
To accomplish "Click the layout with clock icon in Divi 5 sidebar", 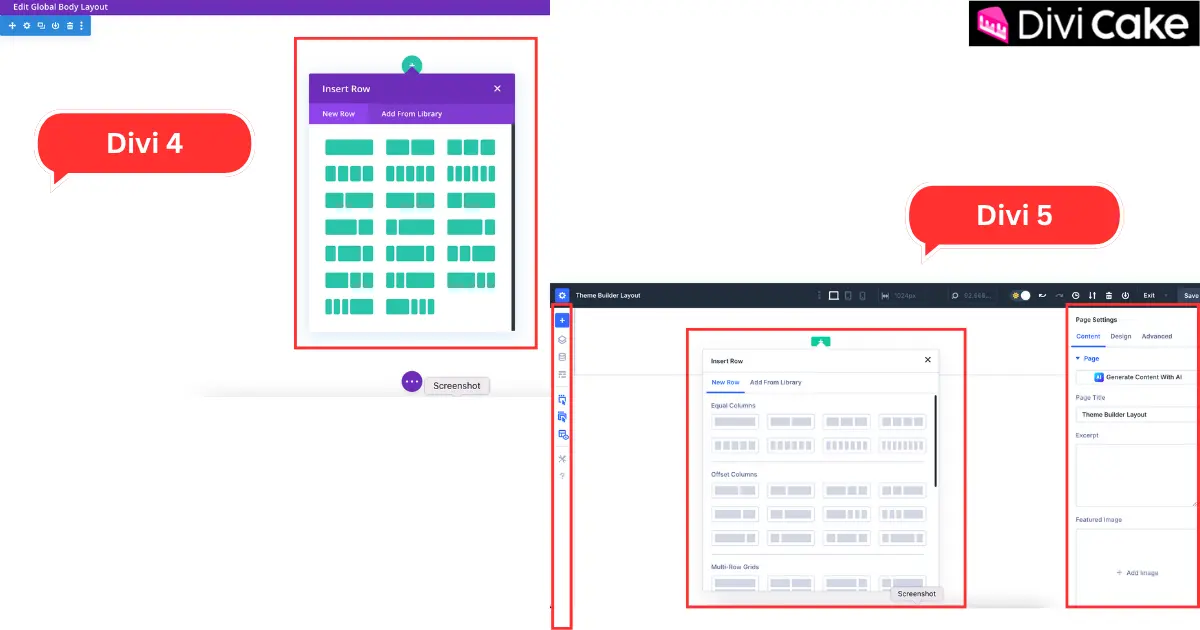I will click(562, 434).
